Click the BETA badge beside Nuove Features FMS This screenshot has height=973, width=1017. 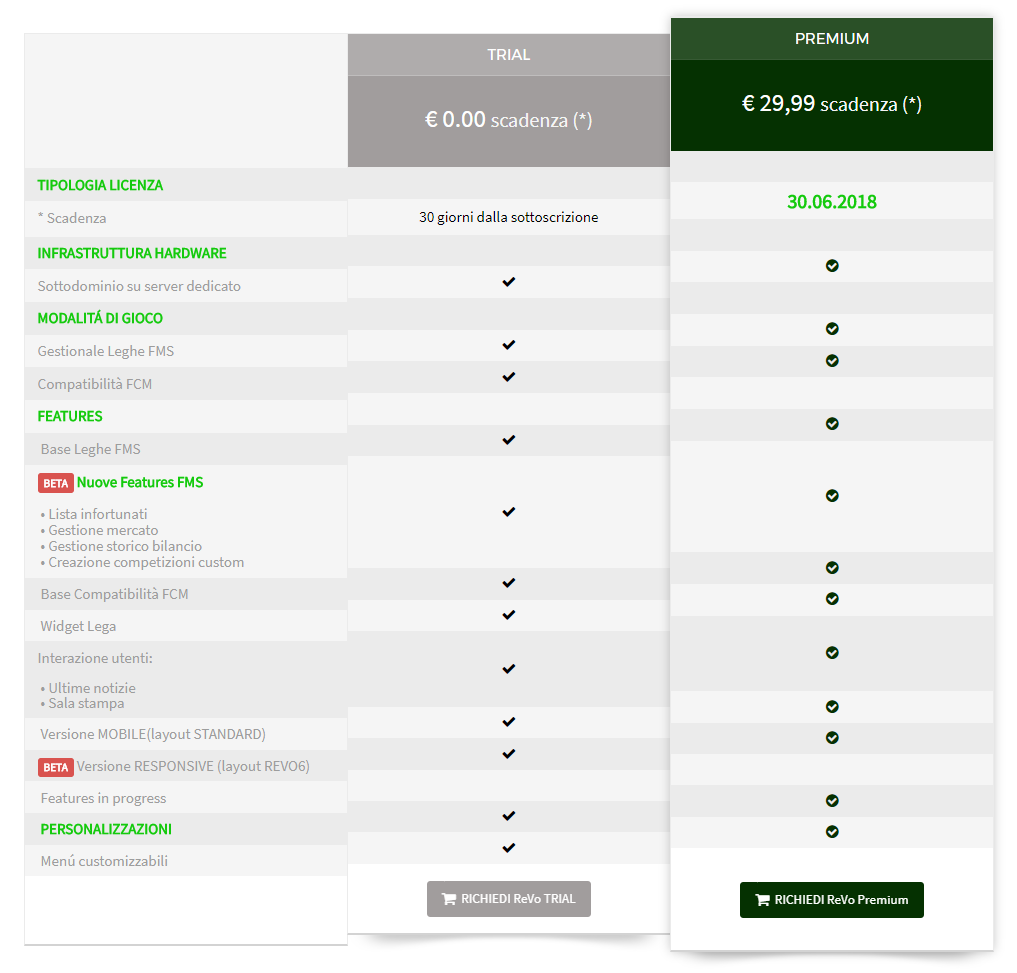pyautogui.click(x=56, y=483)
